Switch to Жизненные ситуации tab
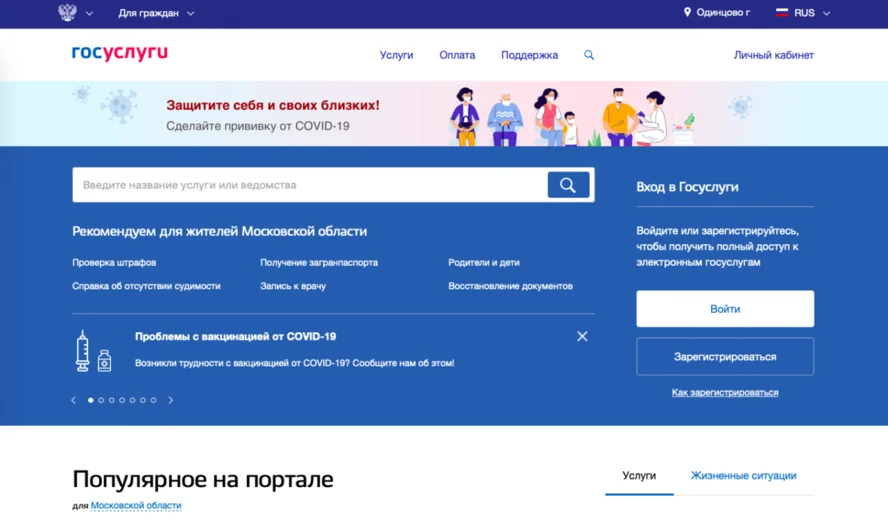The height and width of the screenshot is (521, 888). pos(743,476)
